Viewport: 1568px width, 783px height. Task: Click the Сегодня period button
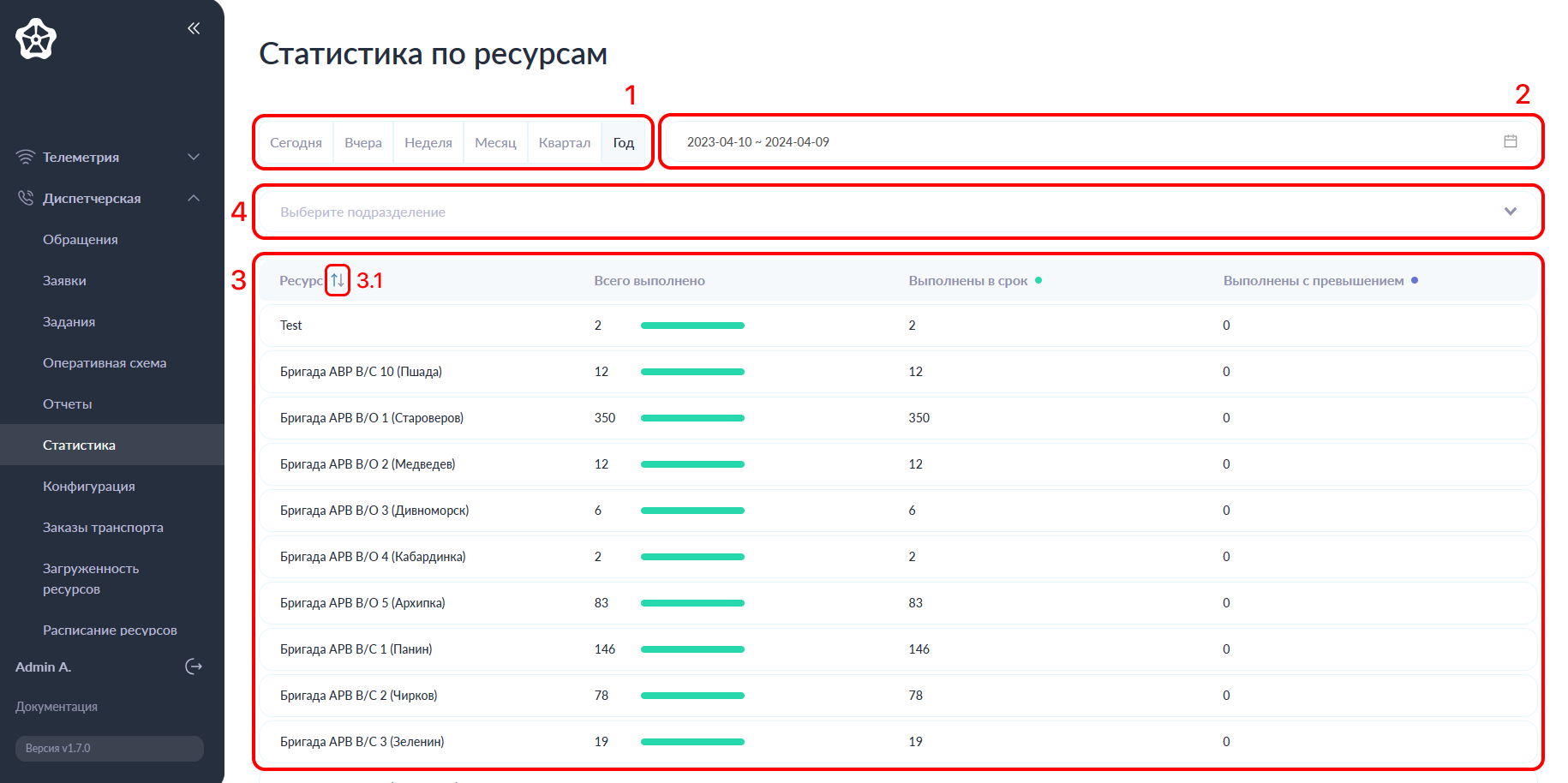(x=296, y=142)
